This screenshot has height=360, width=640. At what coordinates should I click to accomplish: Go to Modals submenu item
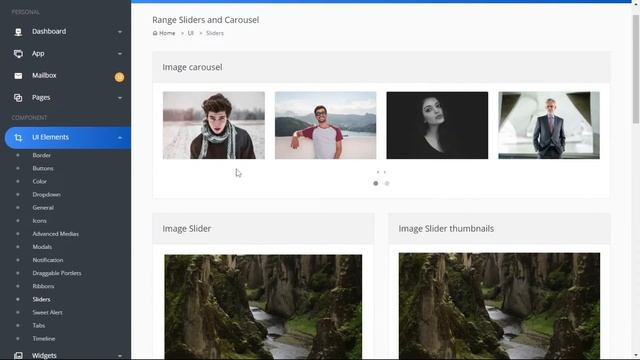click(42, 247)
